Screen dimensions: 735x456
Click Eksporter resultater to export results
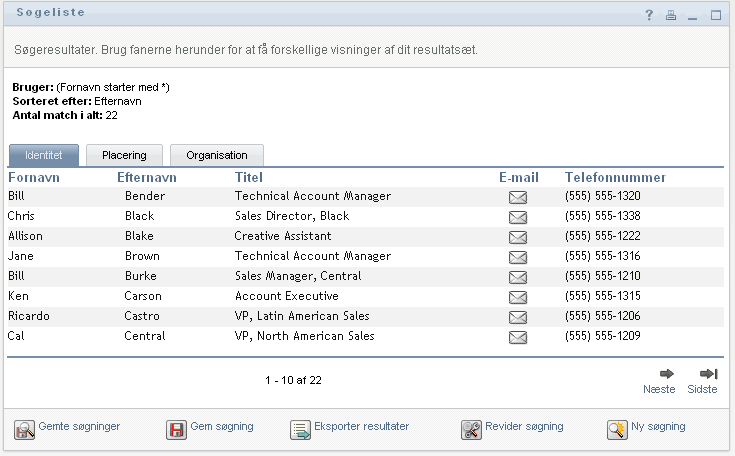pos(349,427)
